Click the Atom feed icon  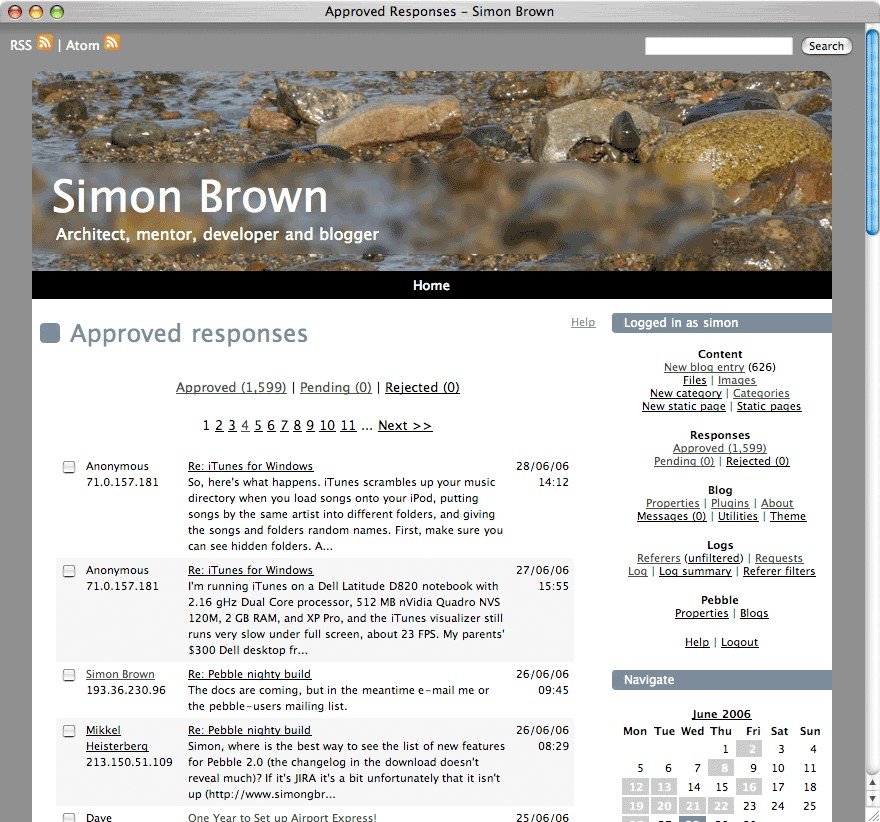112,43
